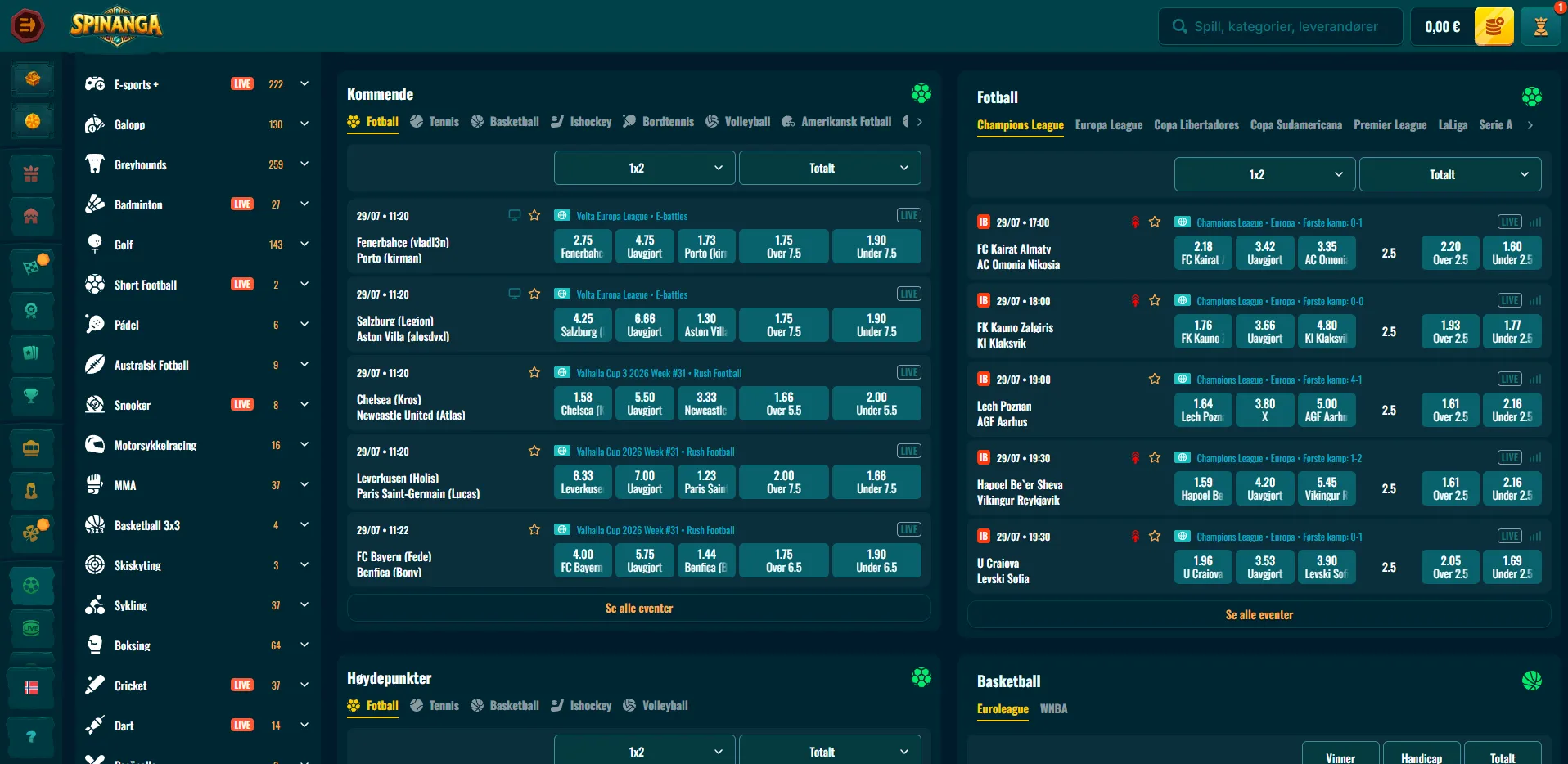Favorite the Salzburg vs Aston Villa star

(534, 294)
